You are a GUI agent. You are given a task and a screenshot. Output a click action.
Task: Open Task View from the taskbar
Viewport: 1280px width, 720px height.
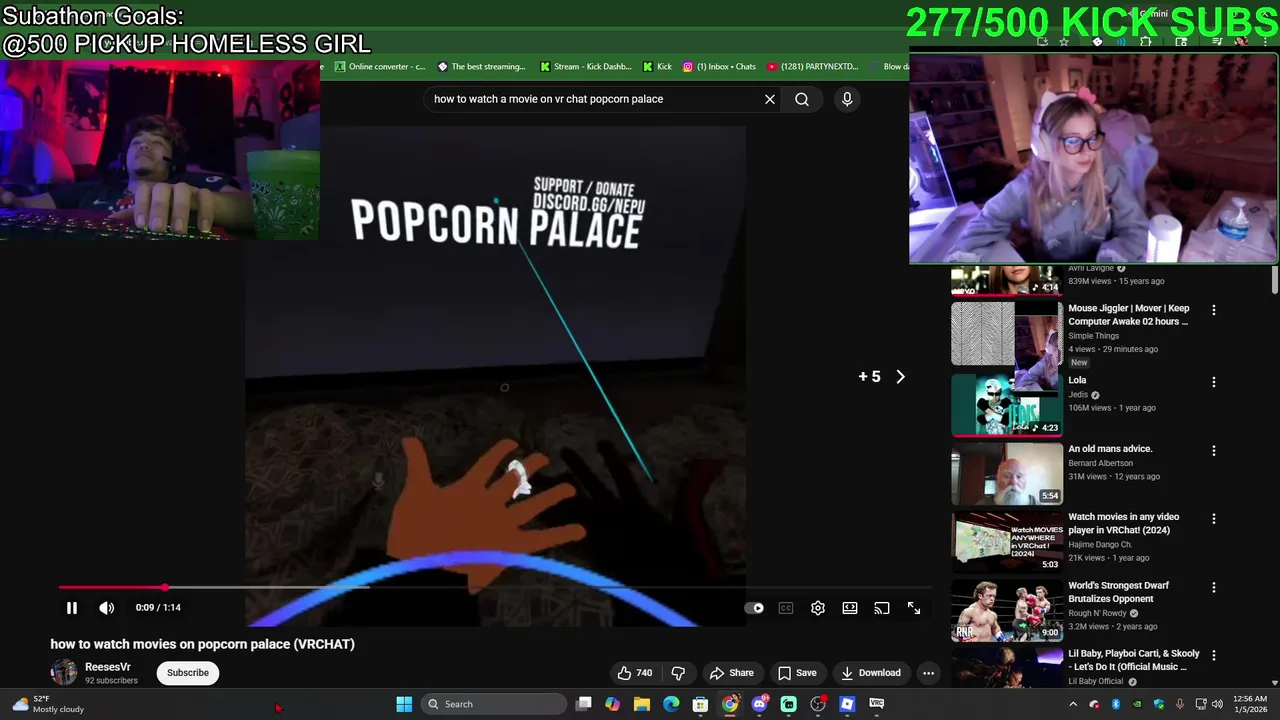[x=584, y=704]
